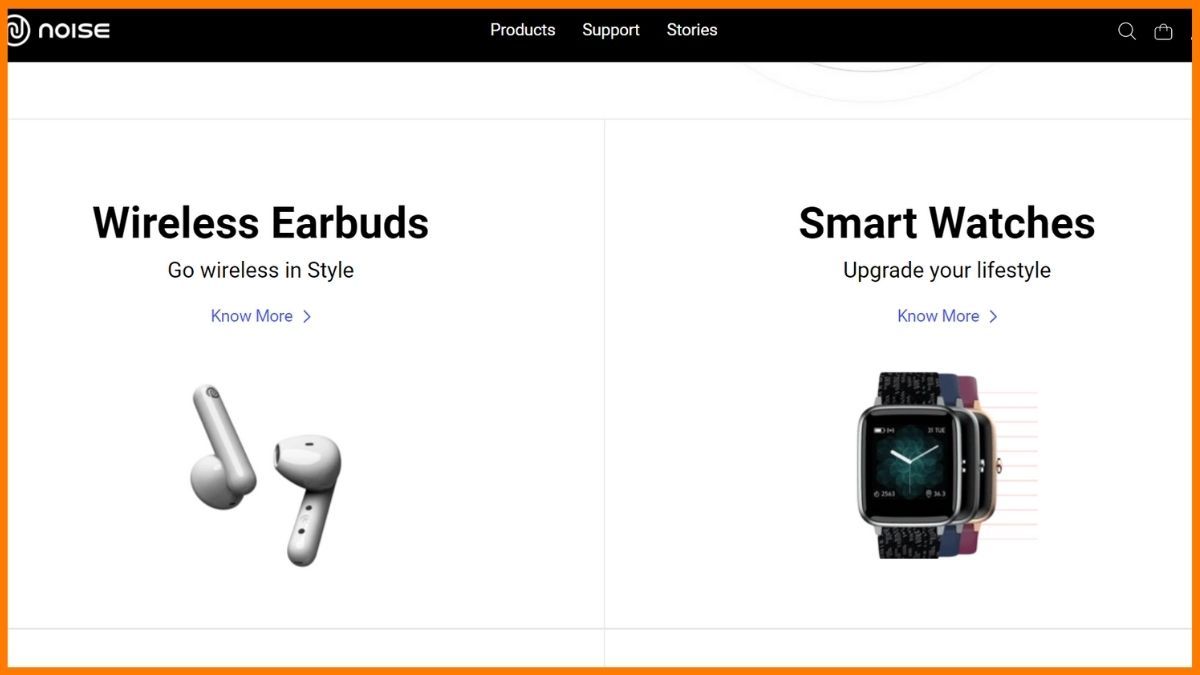Click the Smart Watches heading

(947, 222)
